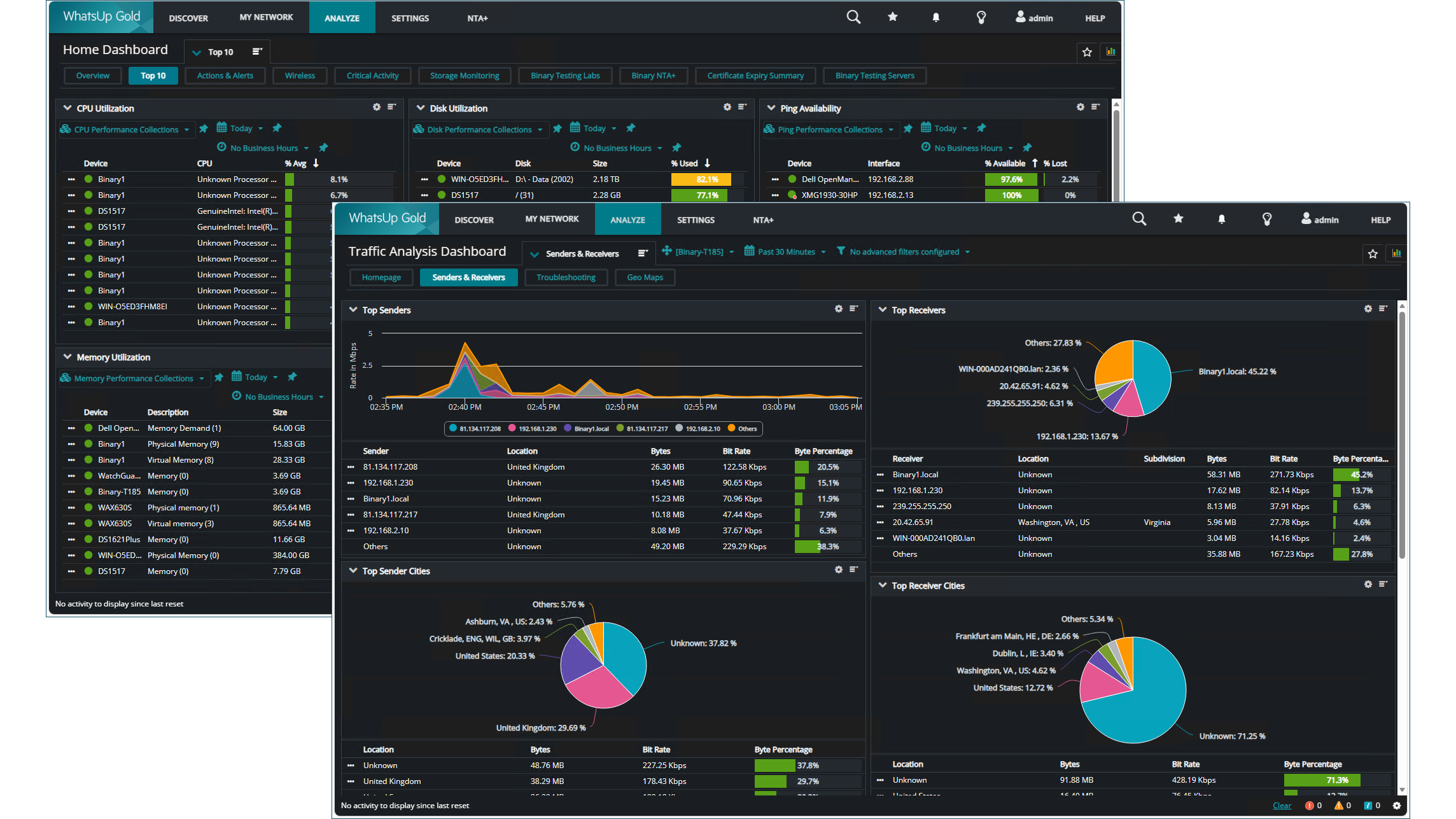Image resolution: width=1456 pixels, height=819 pixels.
Task: Open the [Binary-T185] source dropdown
Action: 698,252
